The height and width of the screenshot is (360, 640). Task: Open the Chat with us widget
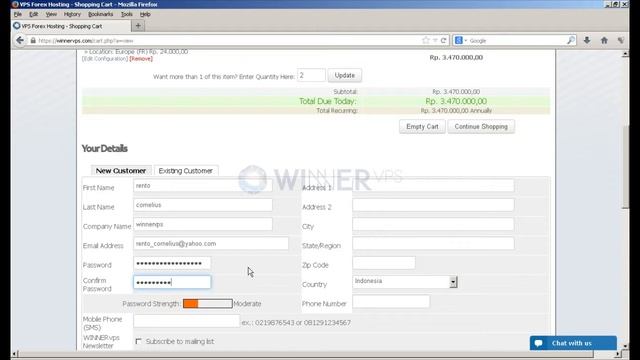573,343
